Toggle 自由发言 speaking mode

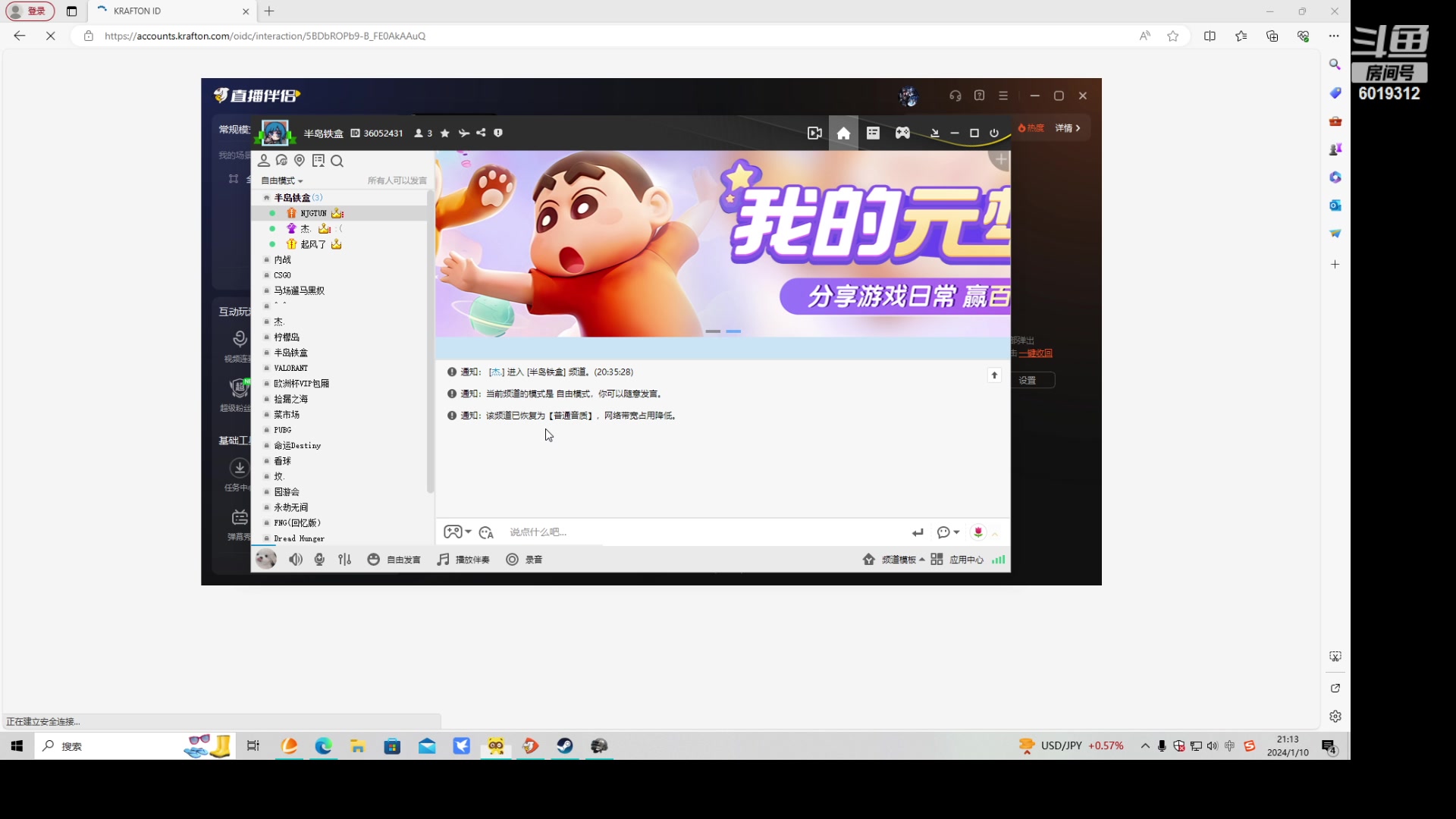click(394, 560)
